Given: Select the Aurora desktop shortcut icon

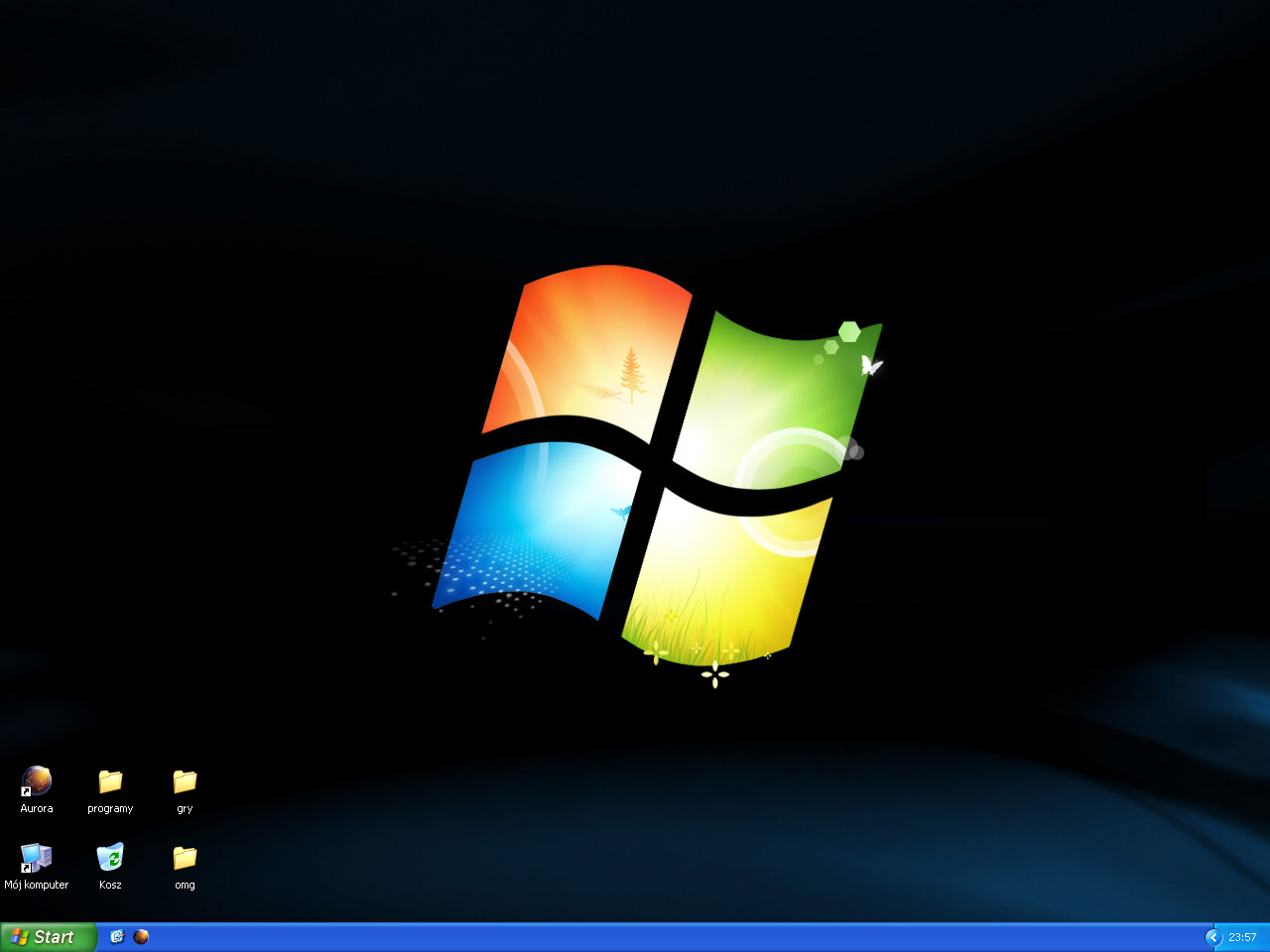Looking at the screenshot, I should point(37,781).
